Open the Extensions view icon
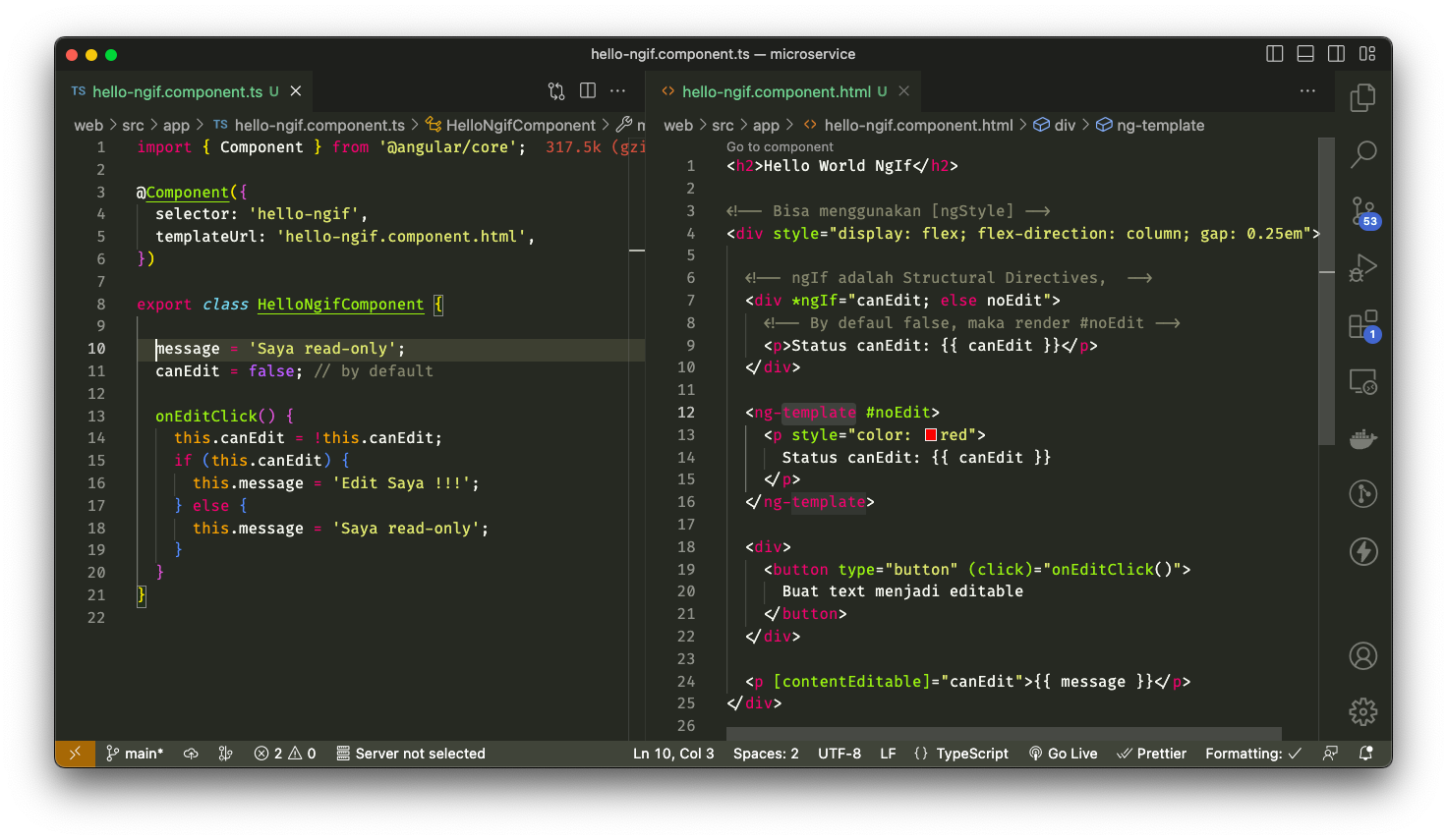1447x840 pixels. pos(1362,325)
